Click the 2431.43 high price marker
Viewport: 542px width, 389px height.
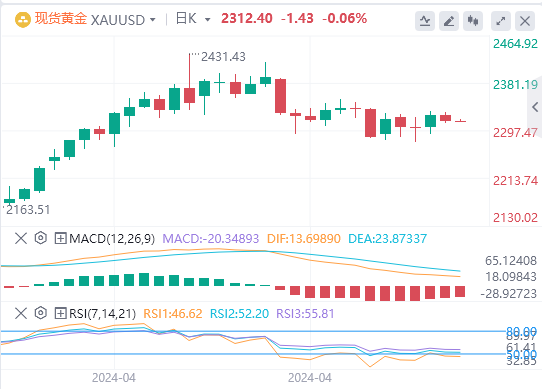(x=223, y=57)
